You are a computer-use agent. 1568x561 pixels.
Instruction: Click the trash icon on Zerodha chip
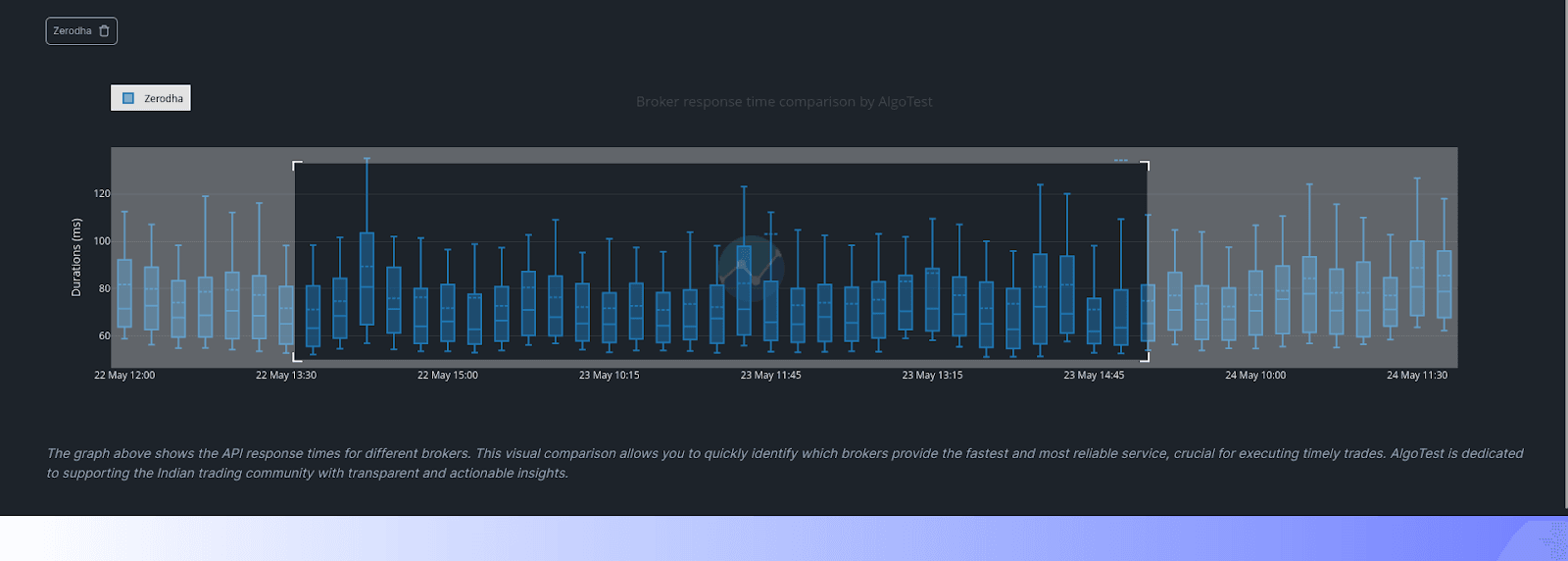[104, 31]
